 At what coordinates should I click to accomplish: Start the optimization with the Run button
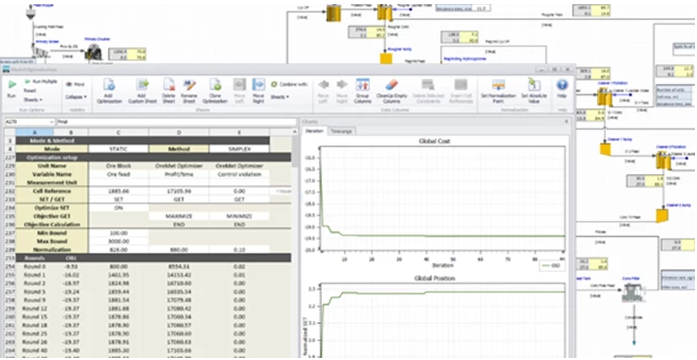(x=12, y=89)
